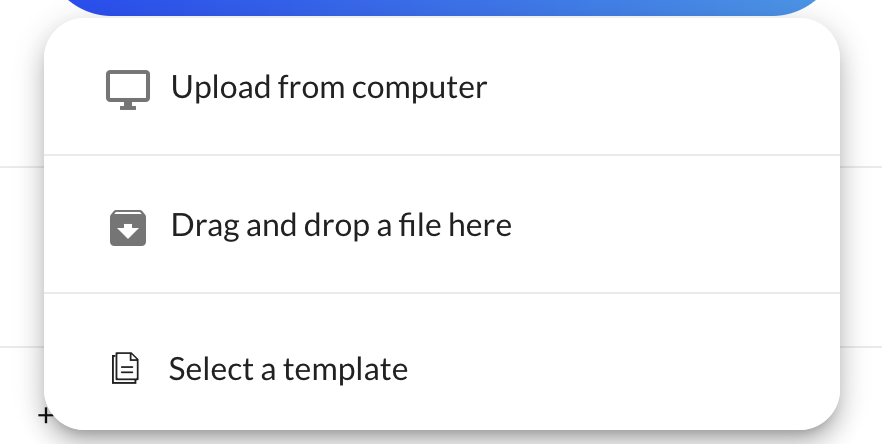Click the blue gradient button above the menu
This screenshot has width=882, height=444.
pos(440,7)
